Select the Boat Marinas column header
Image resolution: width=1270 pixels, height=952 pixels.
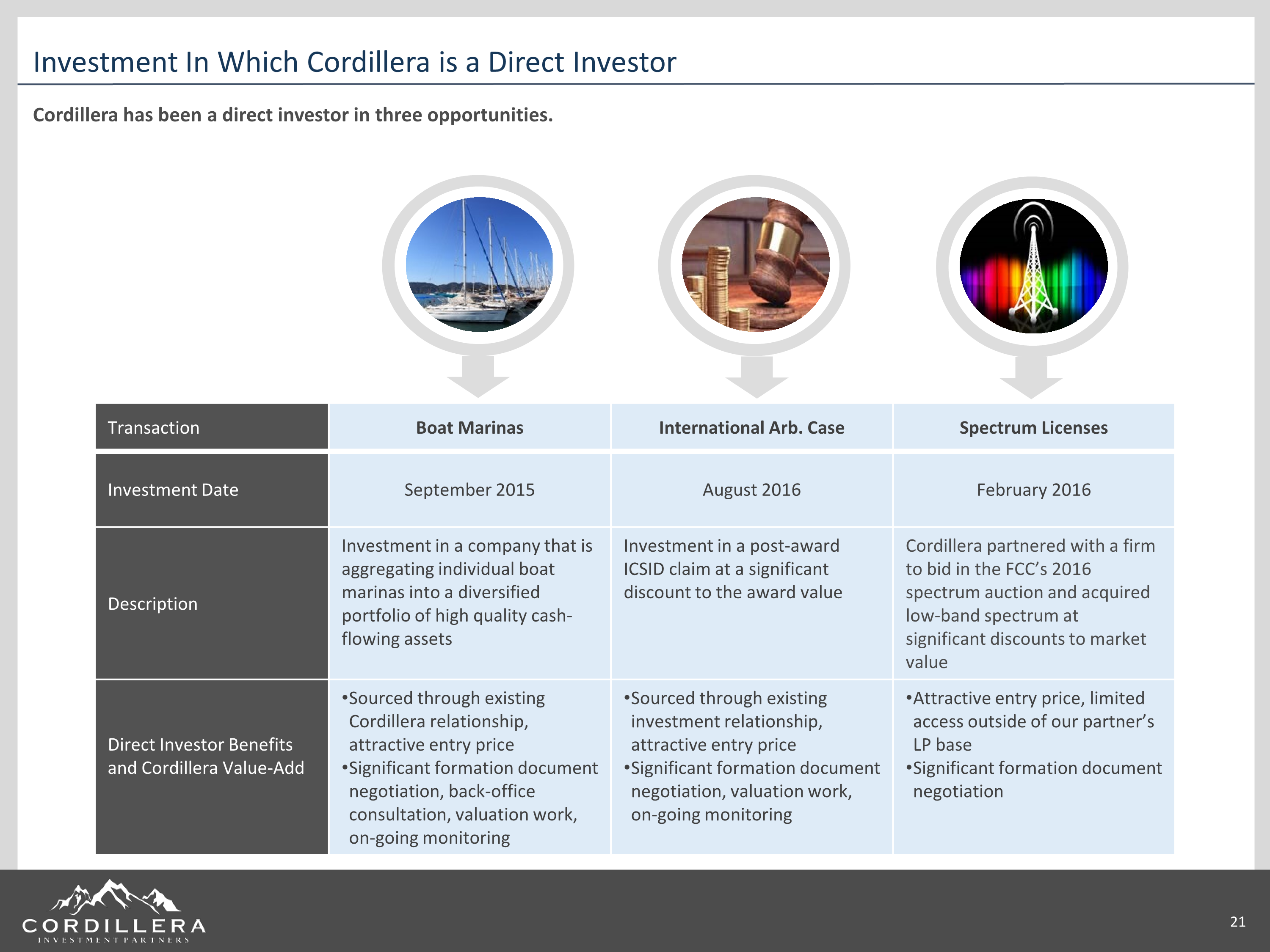[x=469, y=427]
